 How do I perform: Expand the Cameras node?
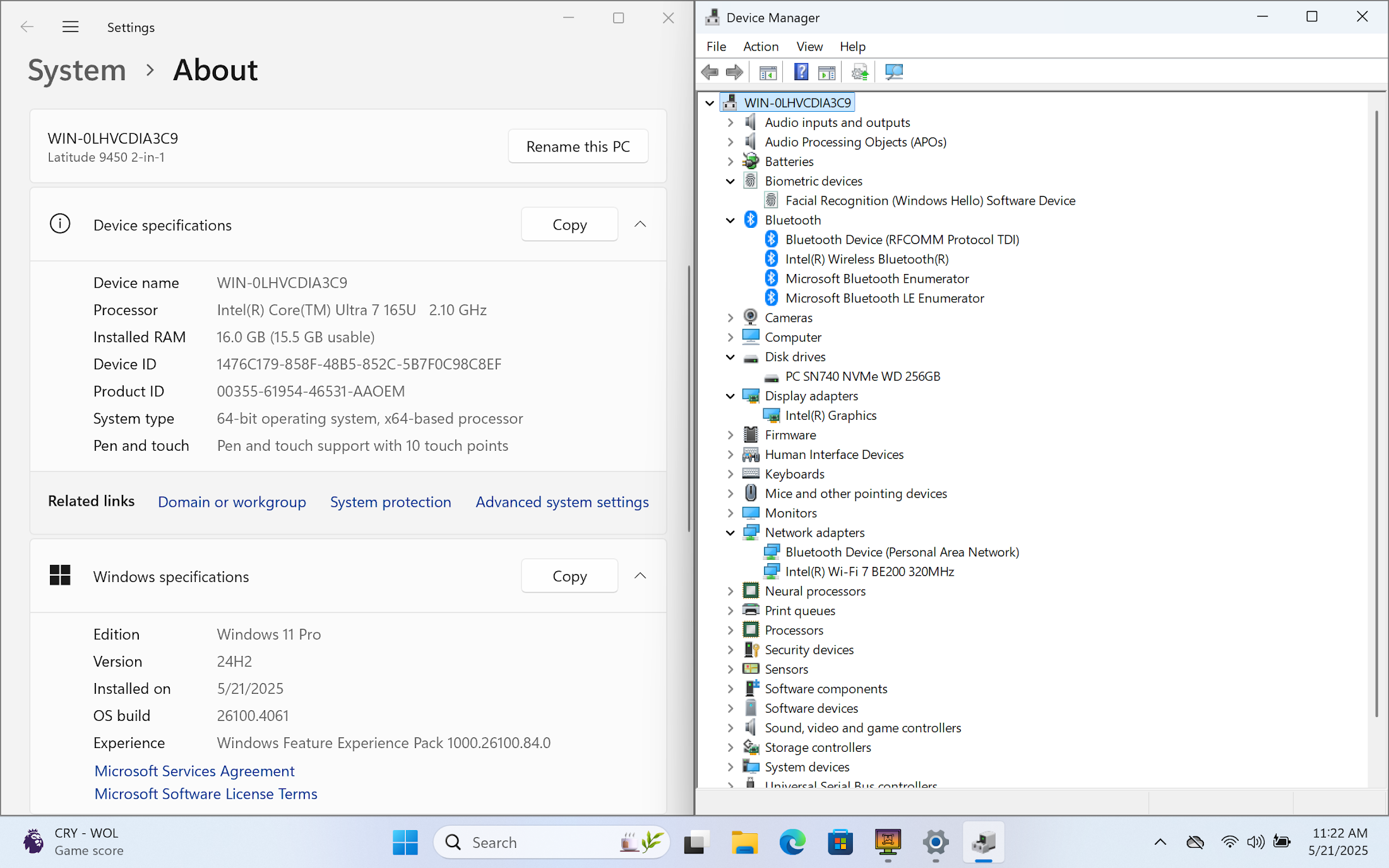point(730,318)
